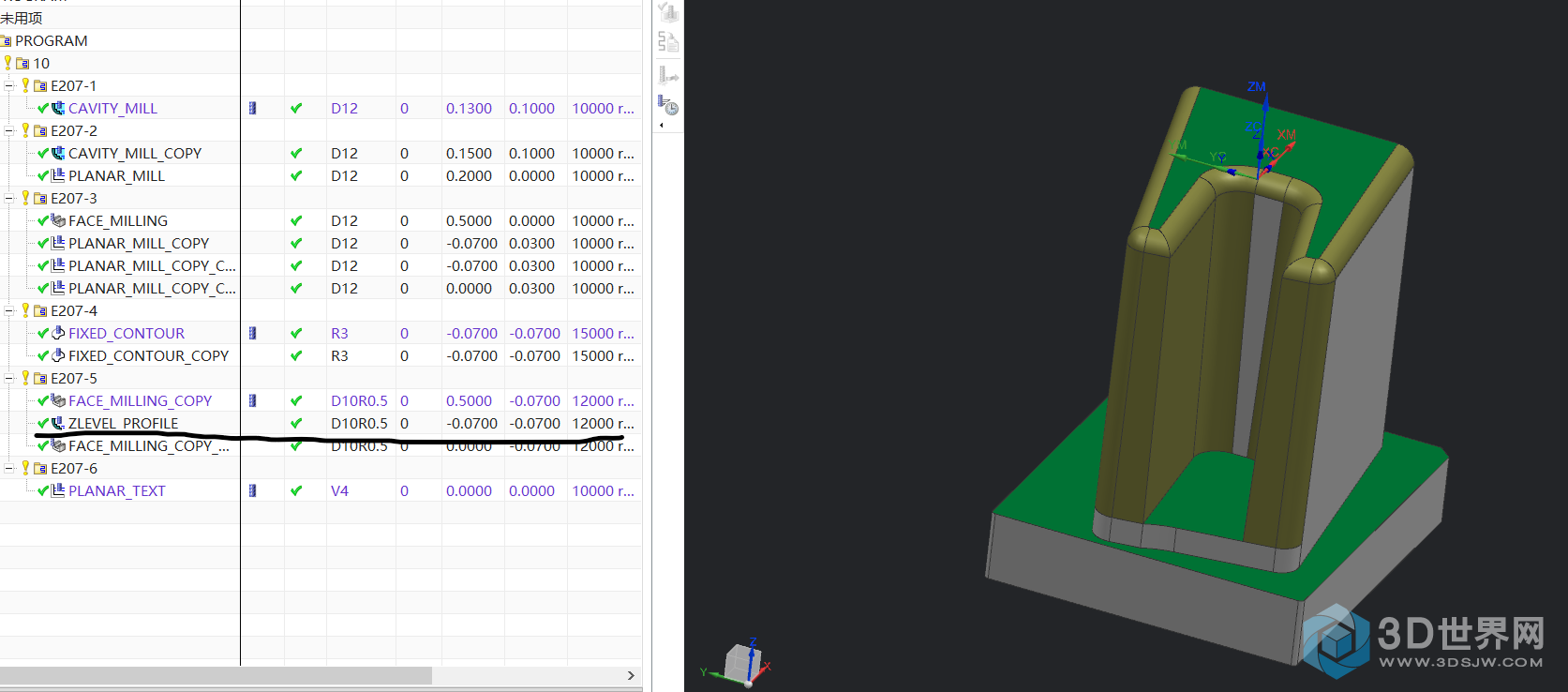Click the FACE_MILLING_COPY operation icon
Image resolution: width=1568 pixels, height=692 pixels.
58,400
